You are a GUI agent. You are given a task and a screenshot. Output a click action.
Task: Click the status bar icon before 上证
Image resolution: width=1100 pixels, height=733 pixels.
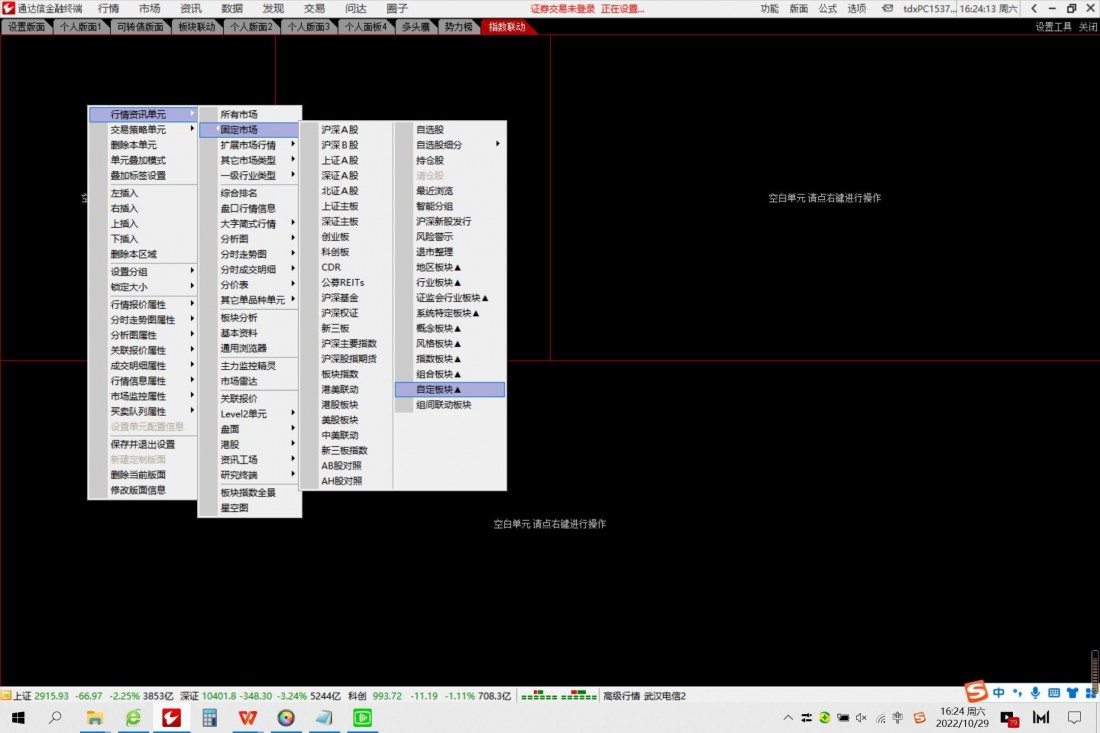click(6, 695)
